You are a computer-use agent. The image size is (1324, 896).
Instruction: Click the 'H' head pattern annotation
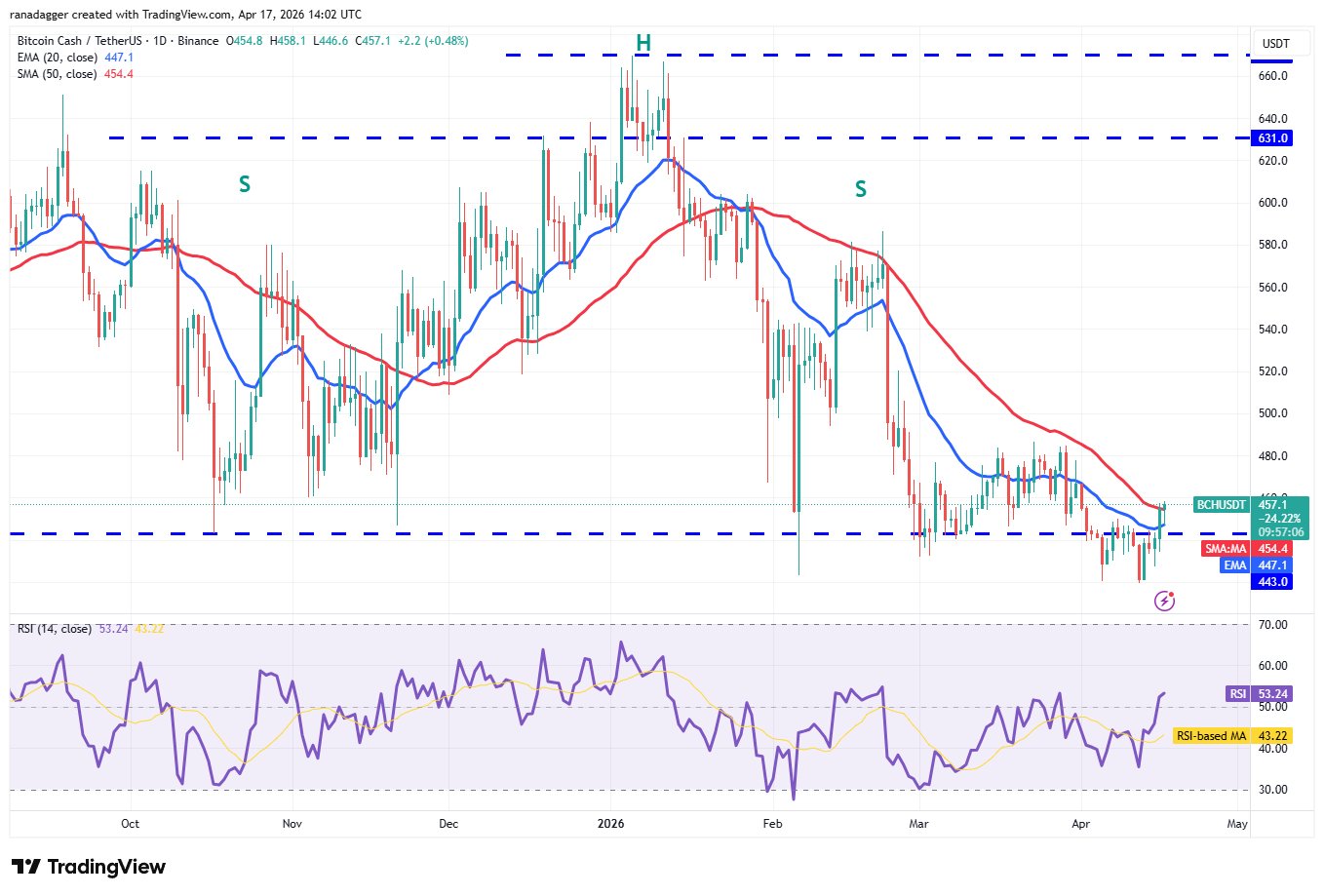(643, 43)
